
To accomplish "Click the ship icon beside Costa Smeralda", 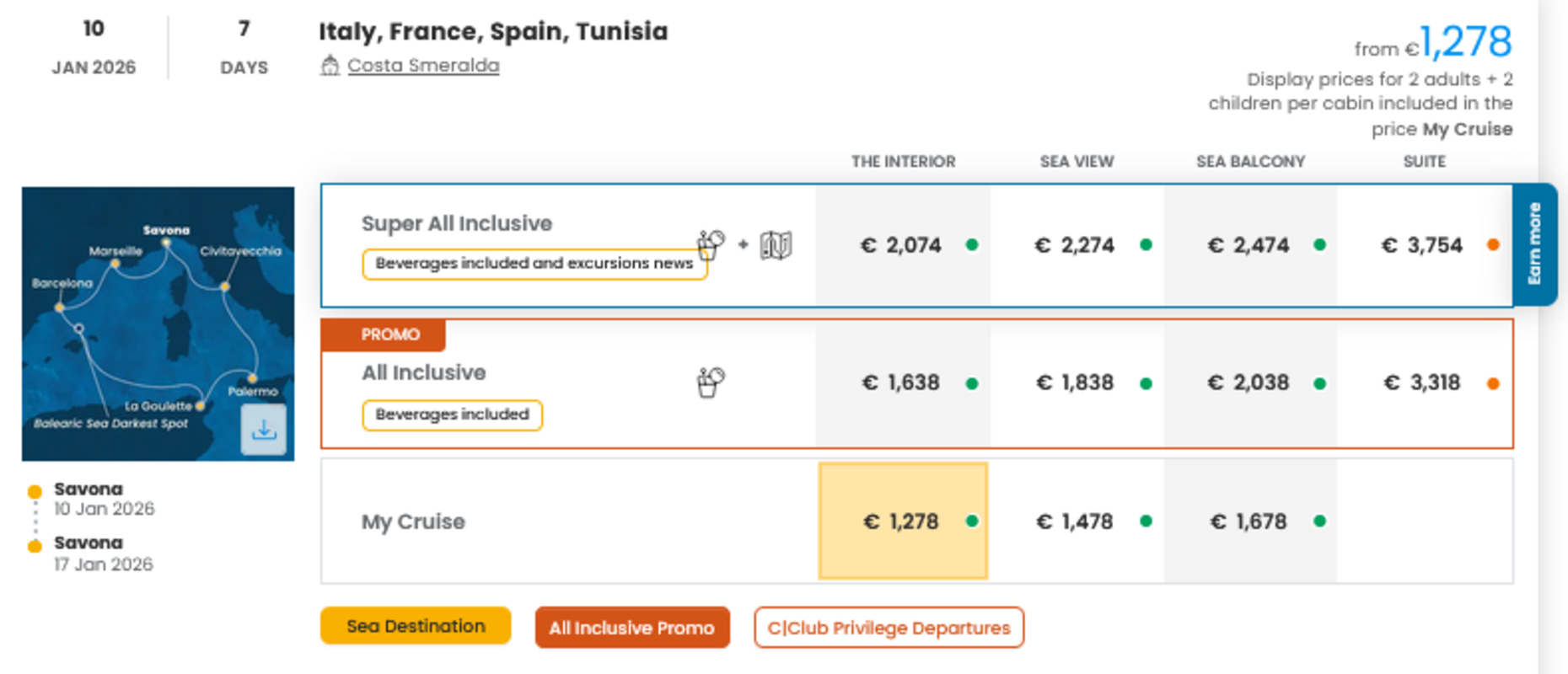I will 332,65.
